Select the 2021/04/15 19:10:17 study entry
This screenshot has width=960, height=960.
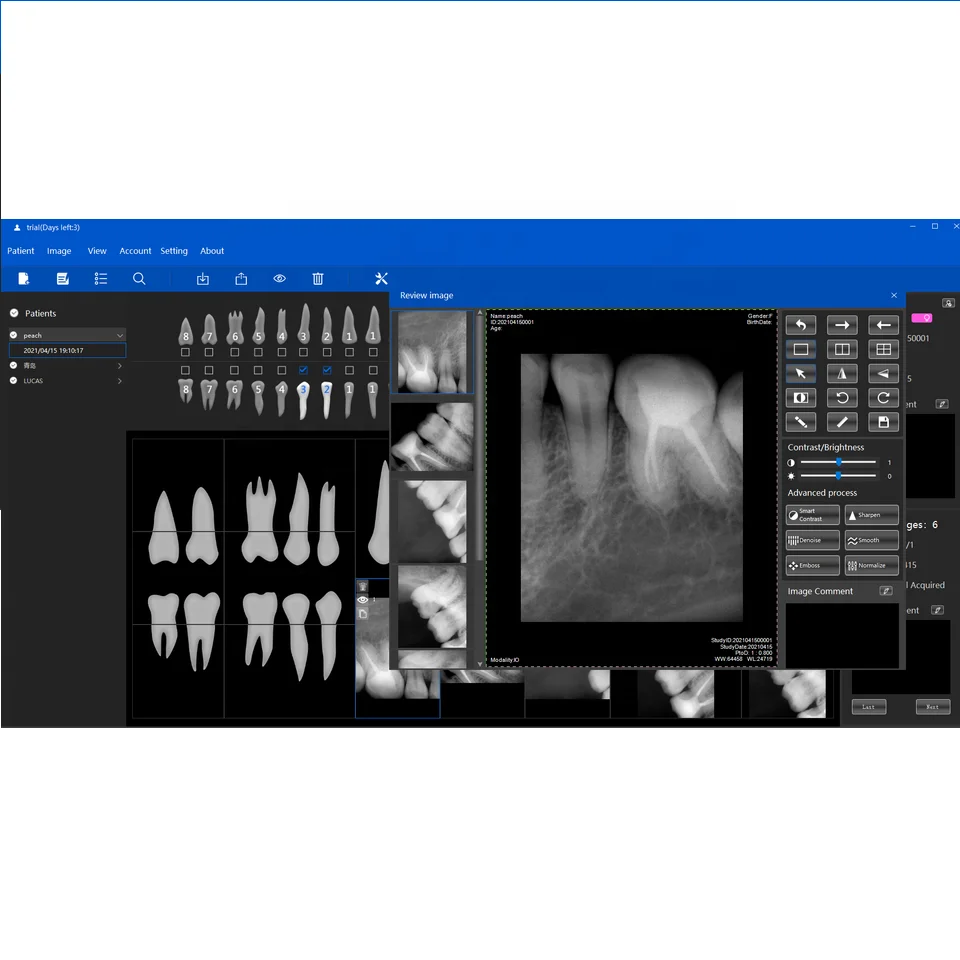click(x=67, y=350)
